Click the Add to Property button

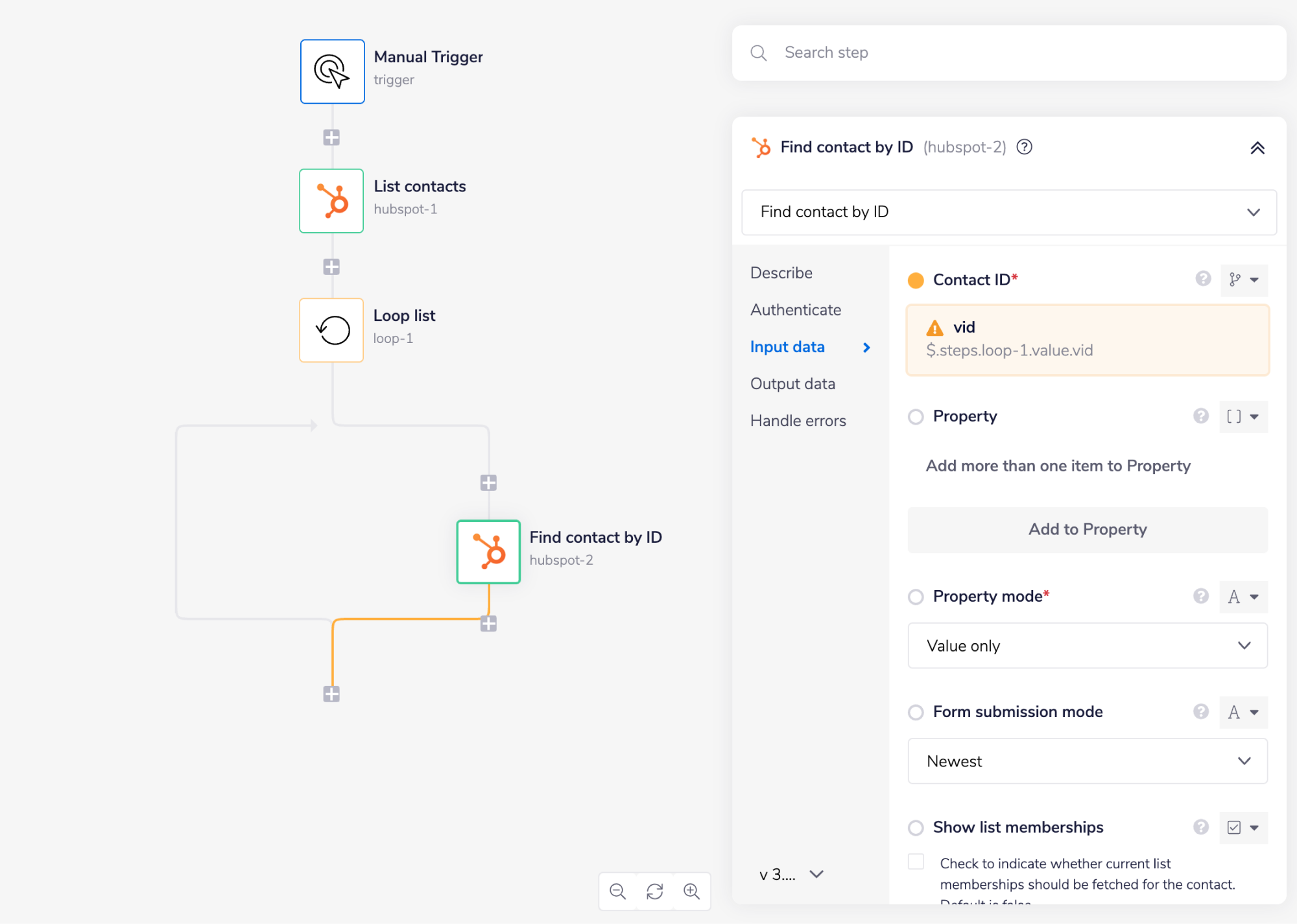[x=1087, y=529]
